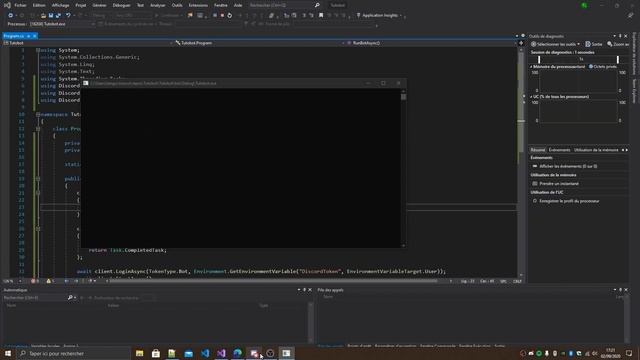Click Afficher les événements link
The height and width of the screenshot is (360, 640).
point(568,166)
